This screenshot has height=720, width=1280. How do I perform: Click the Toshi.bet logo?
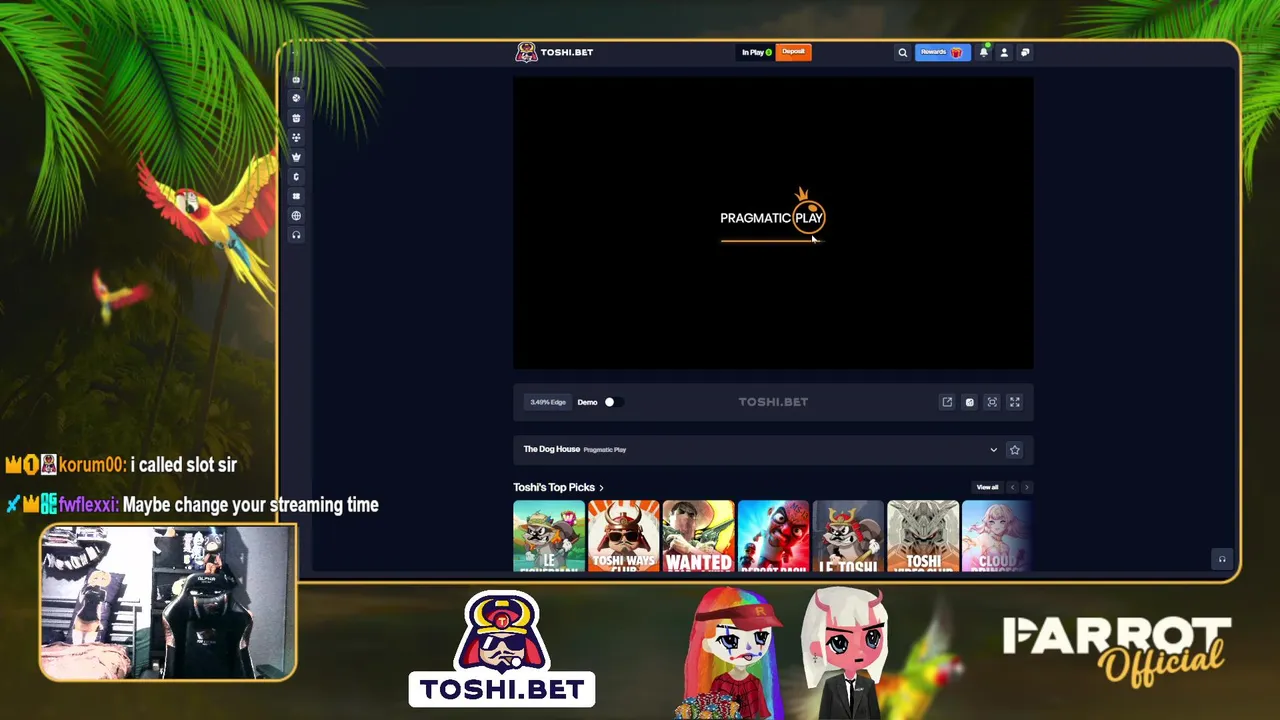click(x=554, y=52)
